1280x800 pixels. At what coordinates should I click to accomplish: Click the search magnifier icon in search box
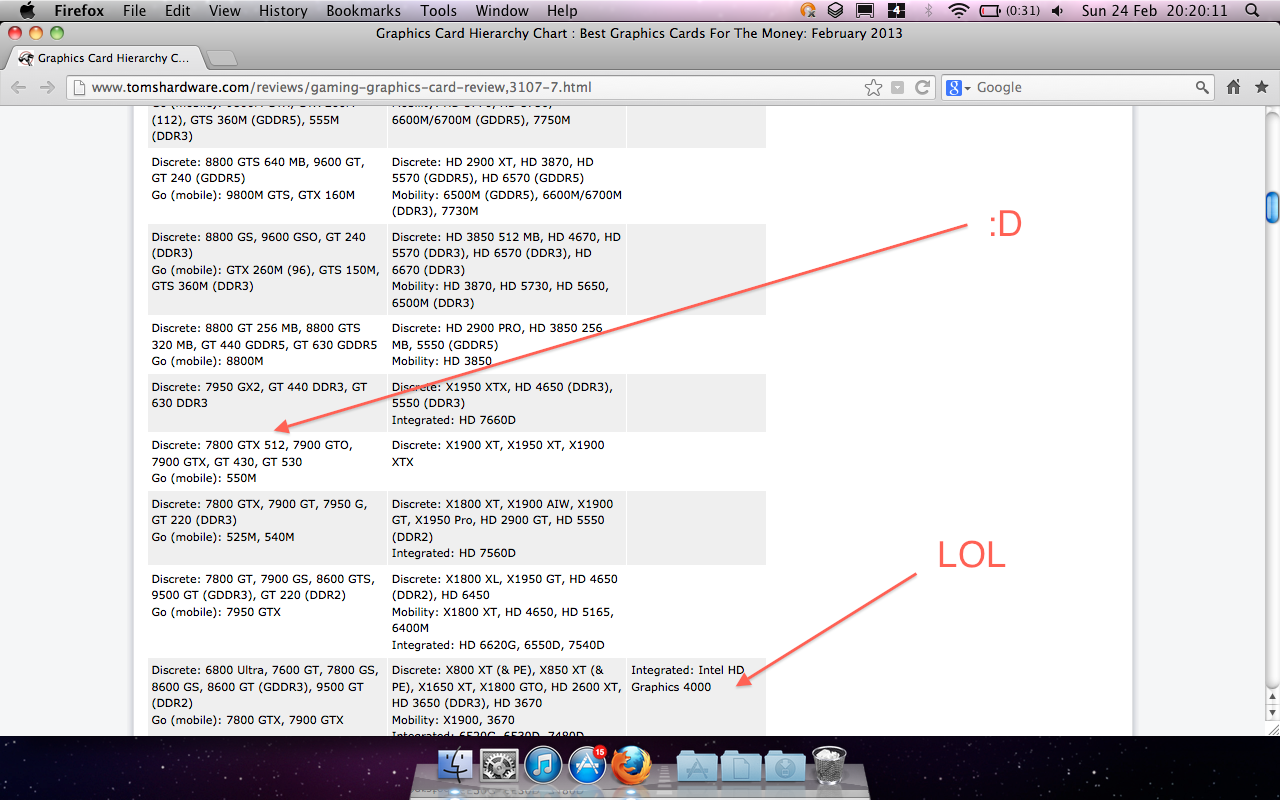(x=1203, y=88)
